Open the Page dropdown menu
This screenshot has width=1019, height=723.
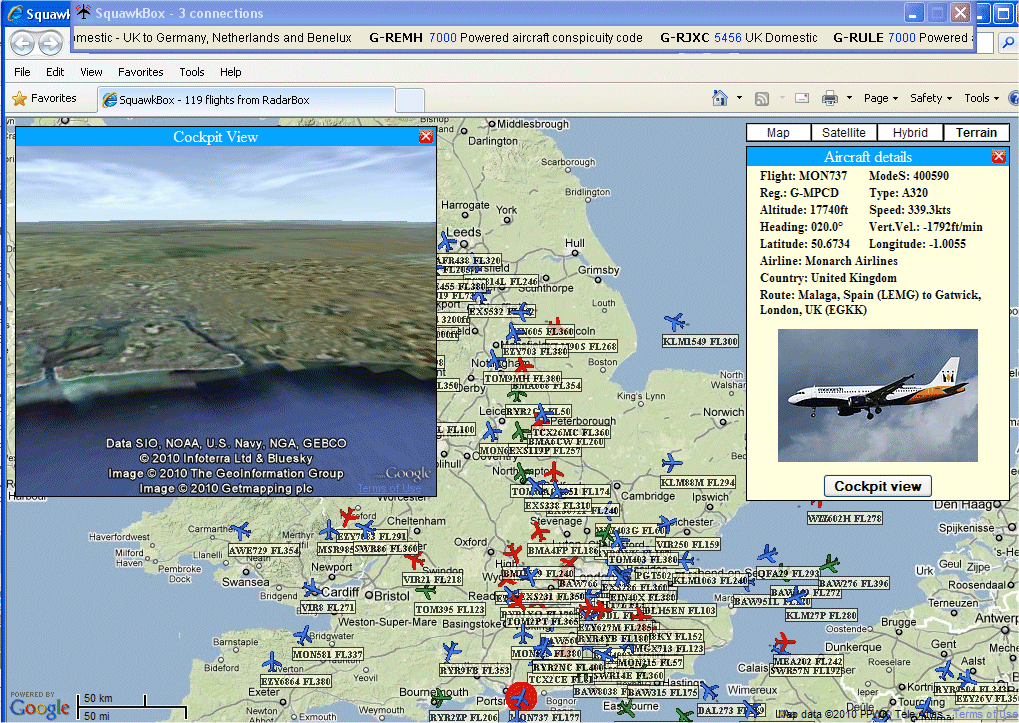tap(881, 98)
